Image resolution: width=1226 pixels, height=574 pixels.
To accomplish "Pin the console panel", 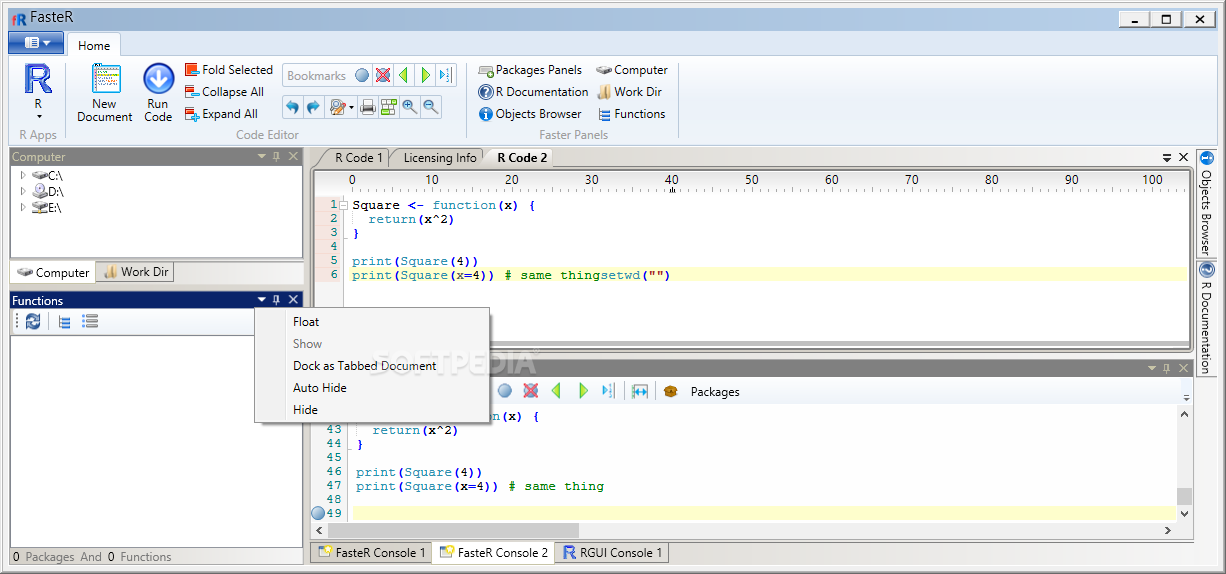I will (1166, 368).
